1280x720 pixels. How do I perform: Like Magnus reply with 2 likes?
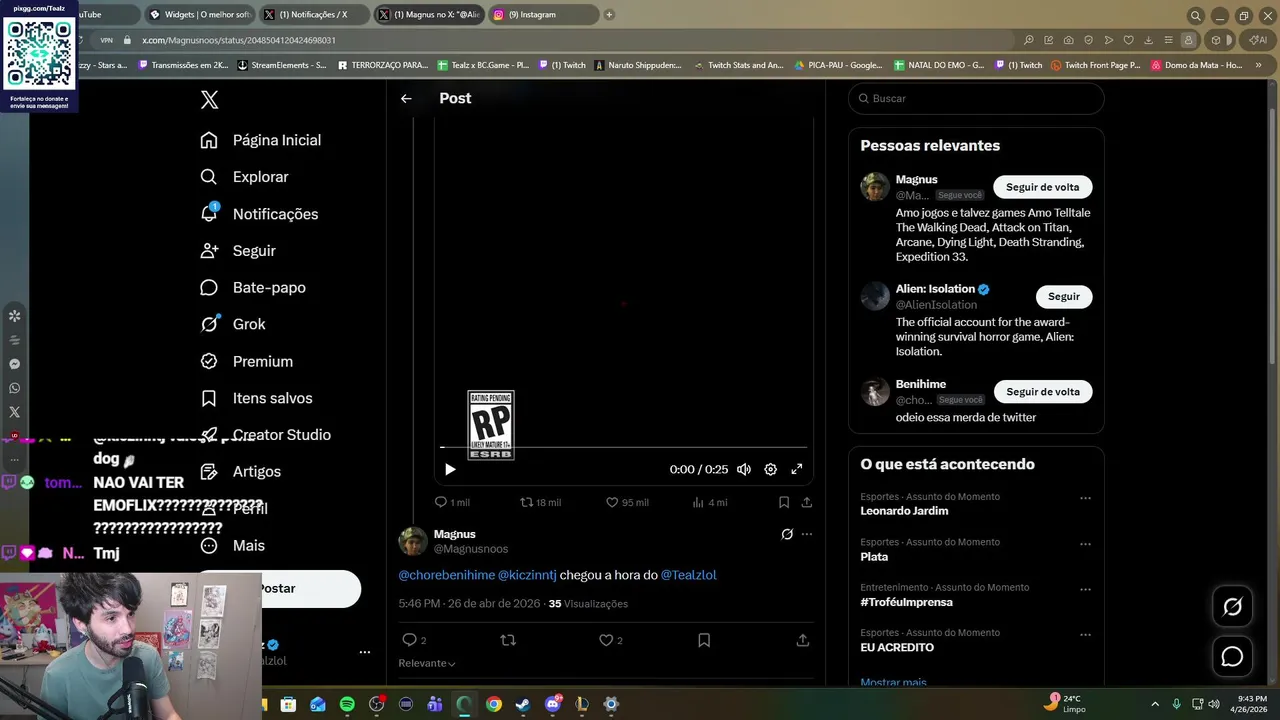point(611,640)
